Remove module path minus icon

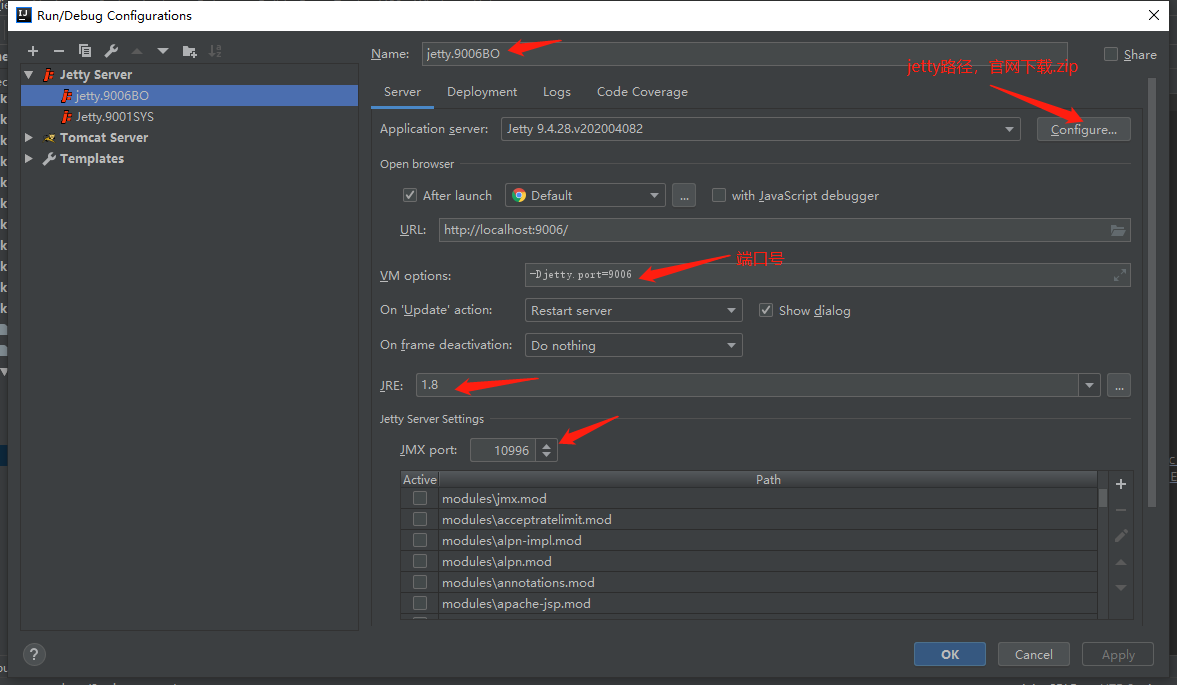pyautogui.click(x=1121, y=510)
